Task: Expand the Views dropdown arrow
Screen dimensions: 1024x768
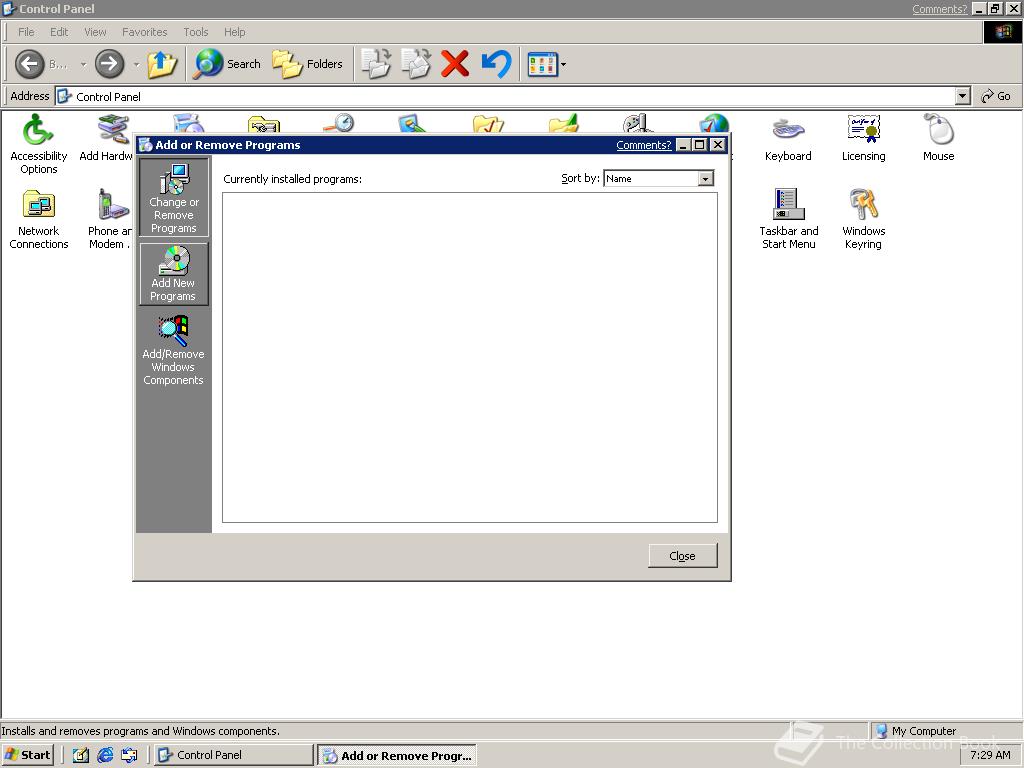Action: [564, 64]
